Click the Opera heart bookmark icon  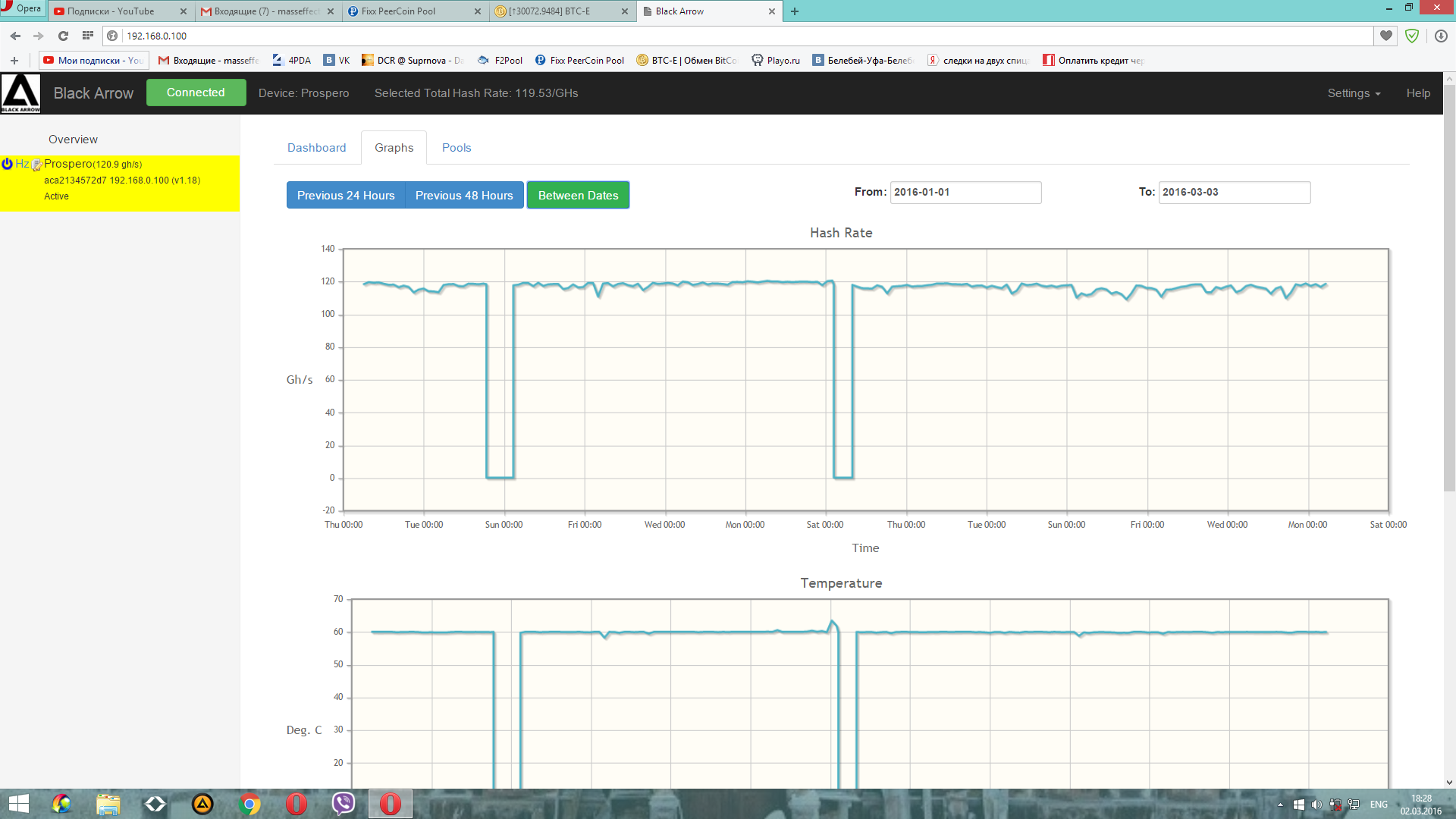coord(1386,36)
